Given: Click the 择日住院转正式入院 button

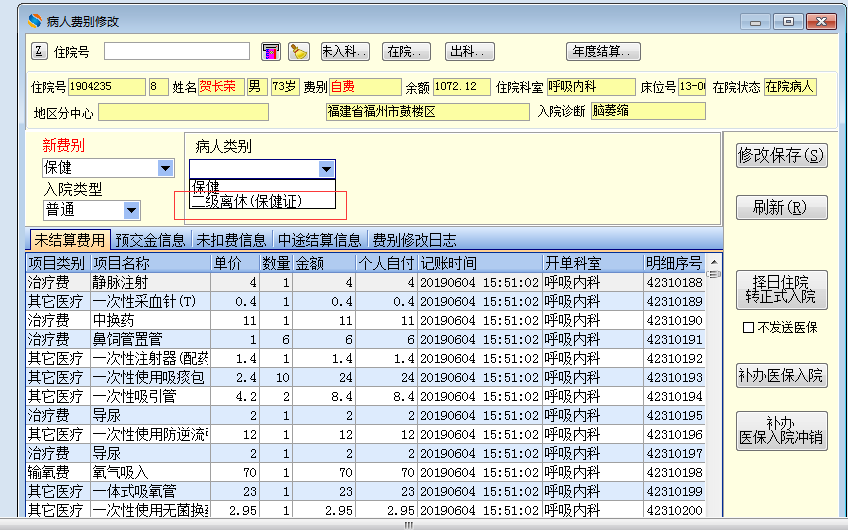Looking at the screenshot, I should tap(781, 290).
